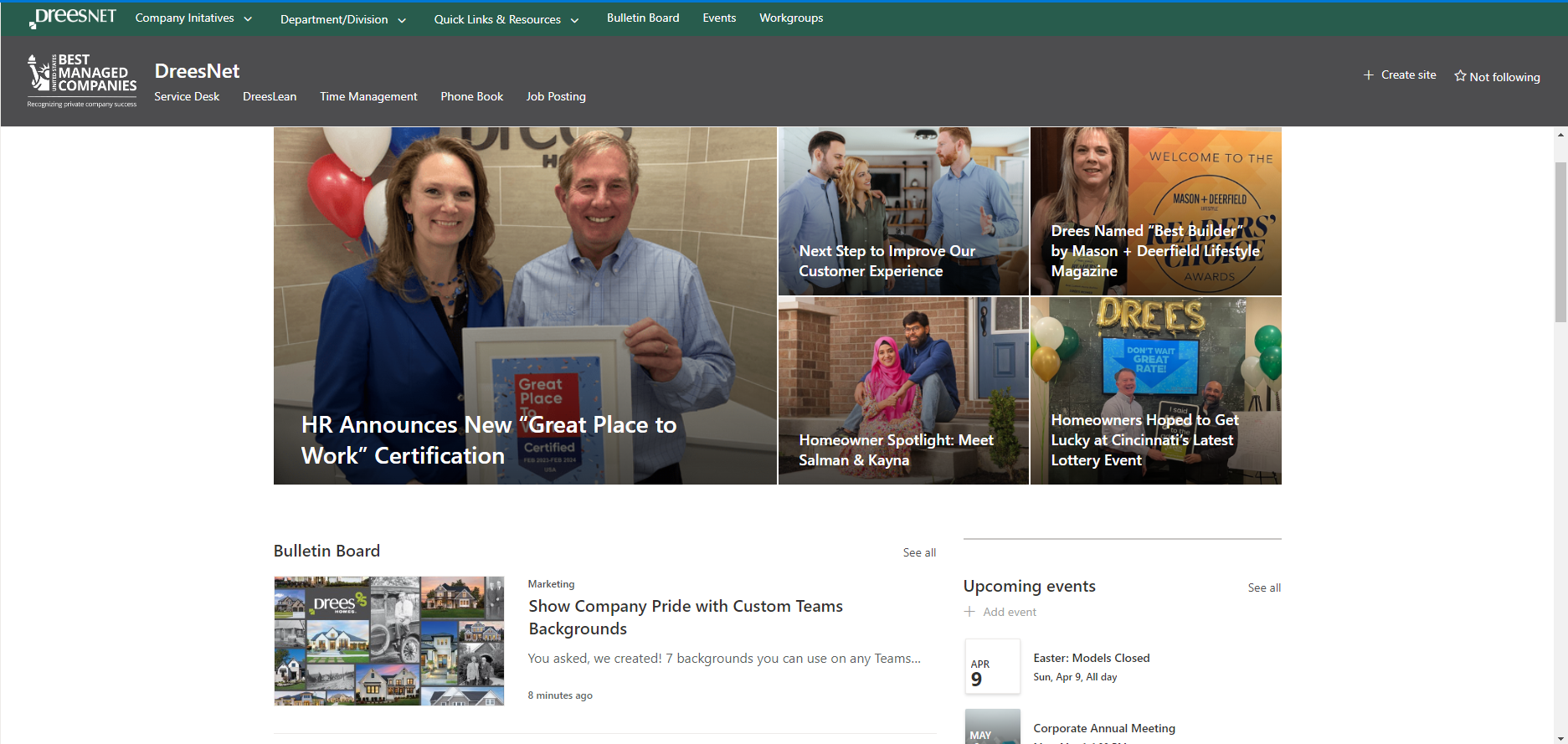This screenshot has width=1568, height=744.
Task: Click the MAY calendar date tile
Action: click(x=993, y=726)
